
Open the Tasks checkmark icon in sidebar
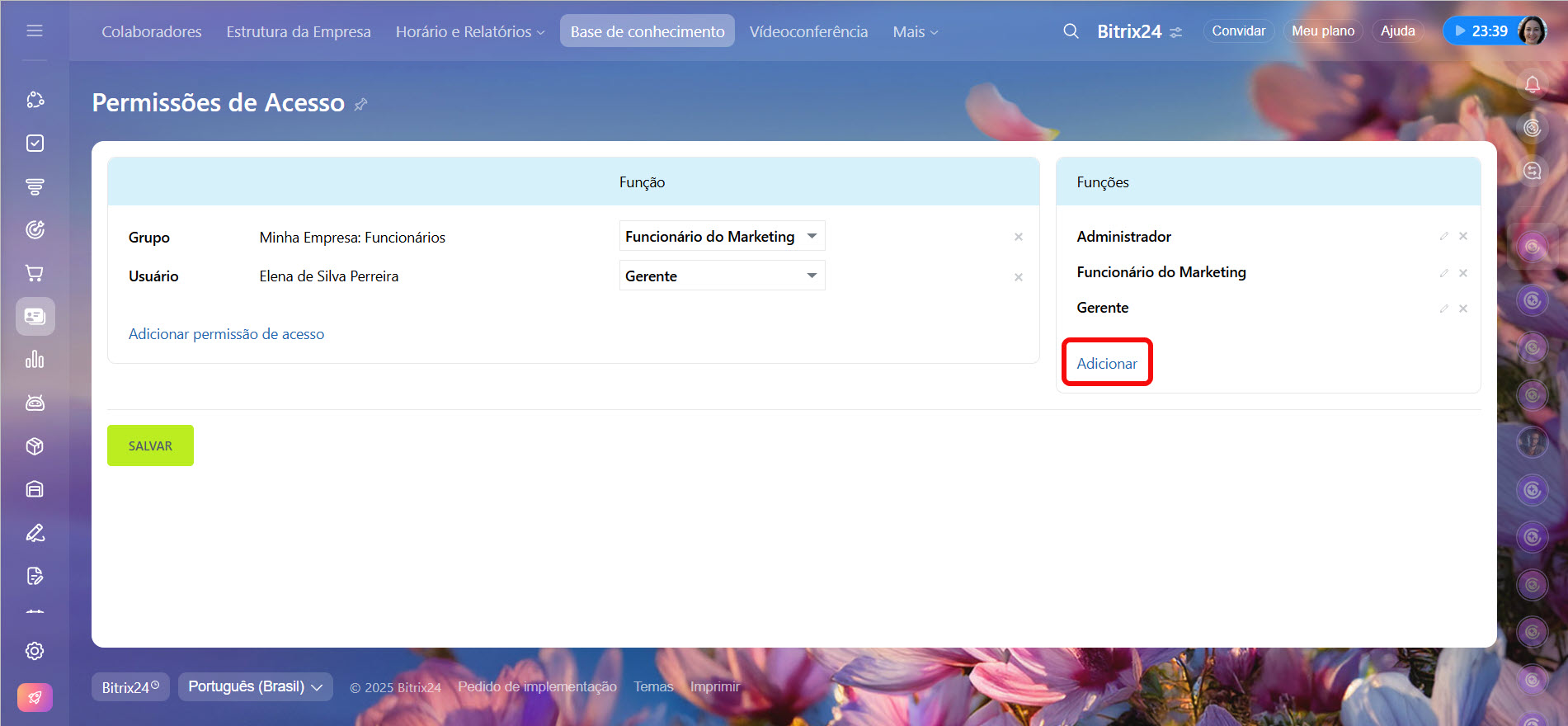(x=35, y=144)
